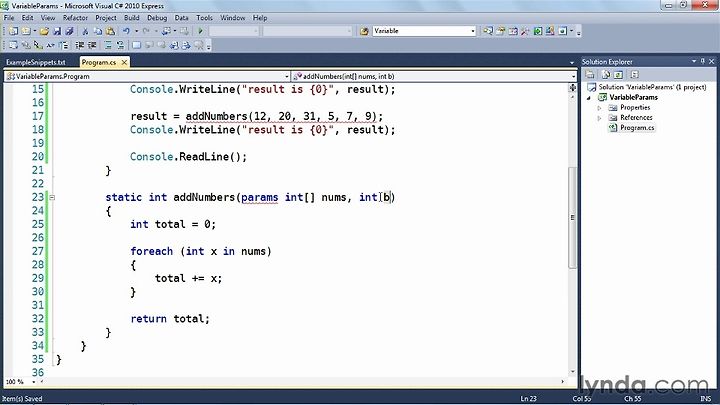Viewport: 720px width, 405px height.
Task: Click the Display Object Member List icon
Action: pyautogui.click(x=13, y=45)
